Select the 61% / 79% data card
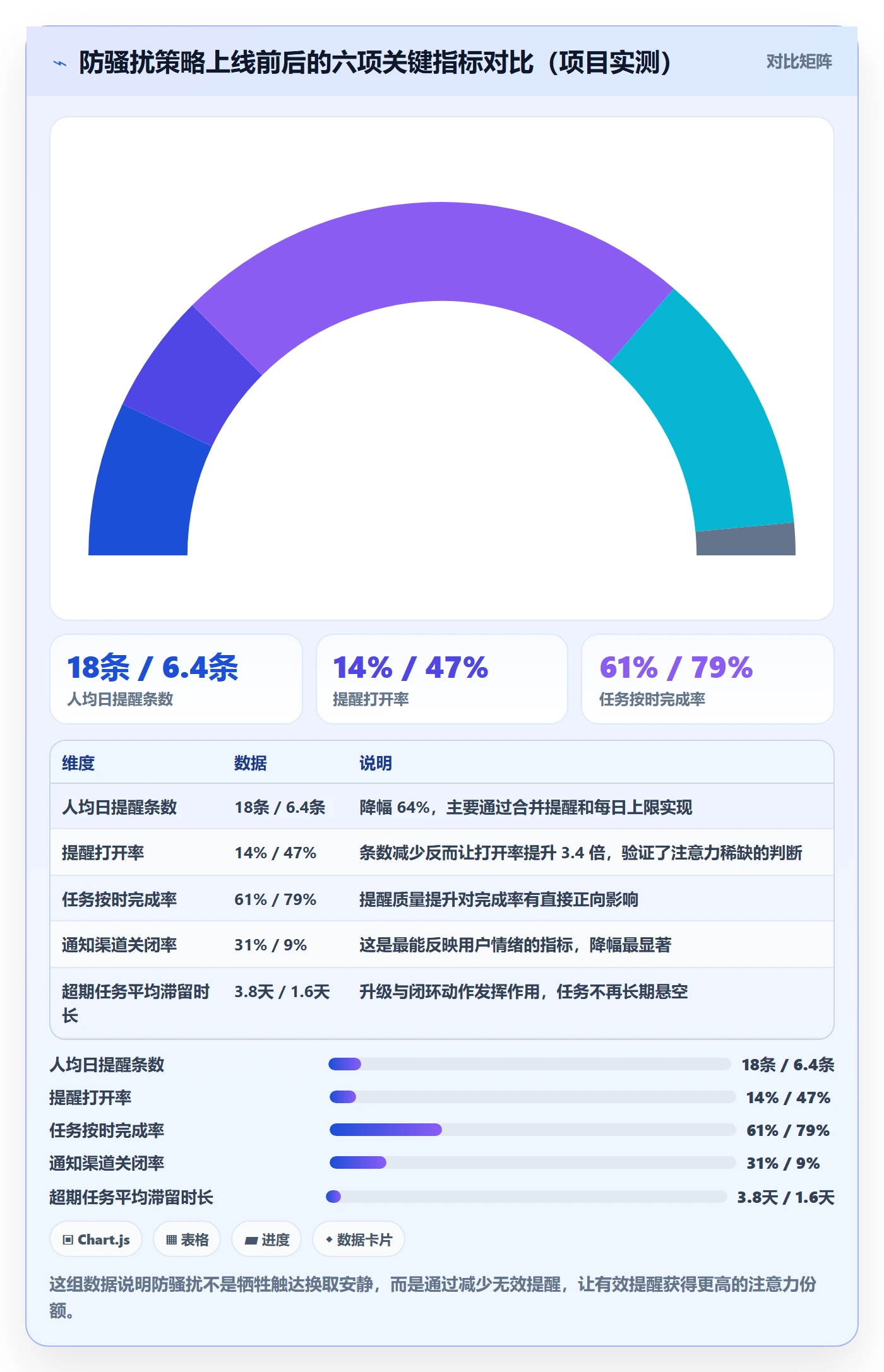884x1372 pixels. (x=708, y=679)
